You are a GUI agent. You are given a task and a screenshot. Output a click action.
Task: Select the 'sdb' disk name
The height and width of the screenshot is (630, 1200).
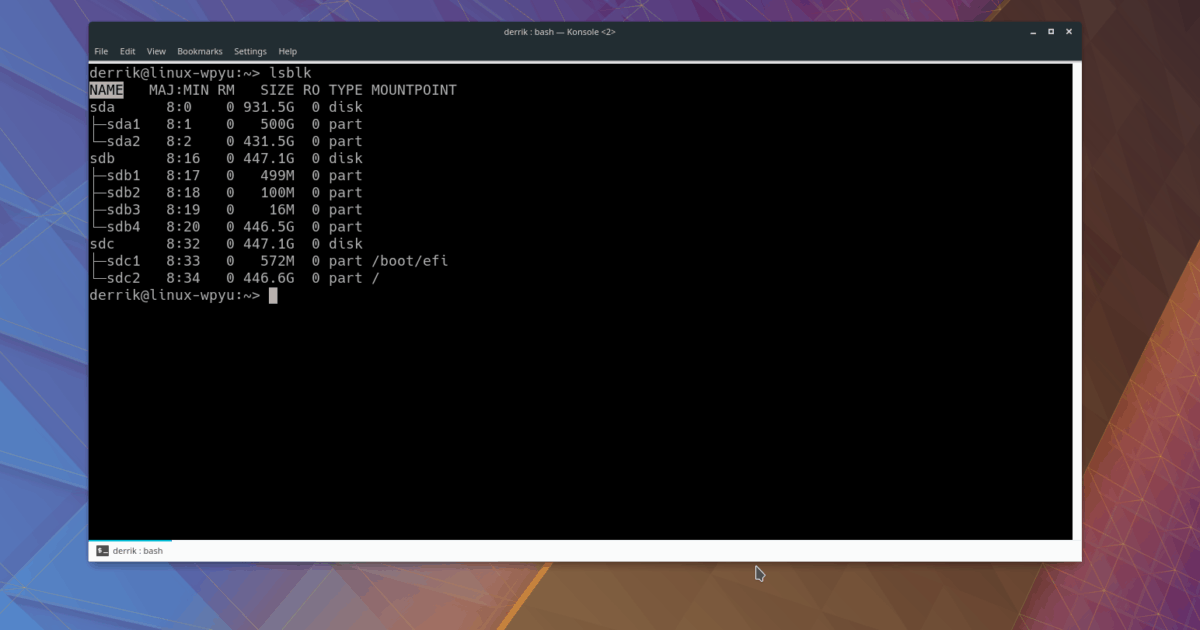coord(102,158)
